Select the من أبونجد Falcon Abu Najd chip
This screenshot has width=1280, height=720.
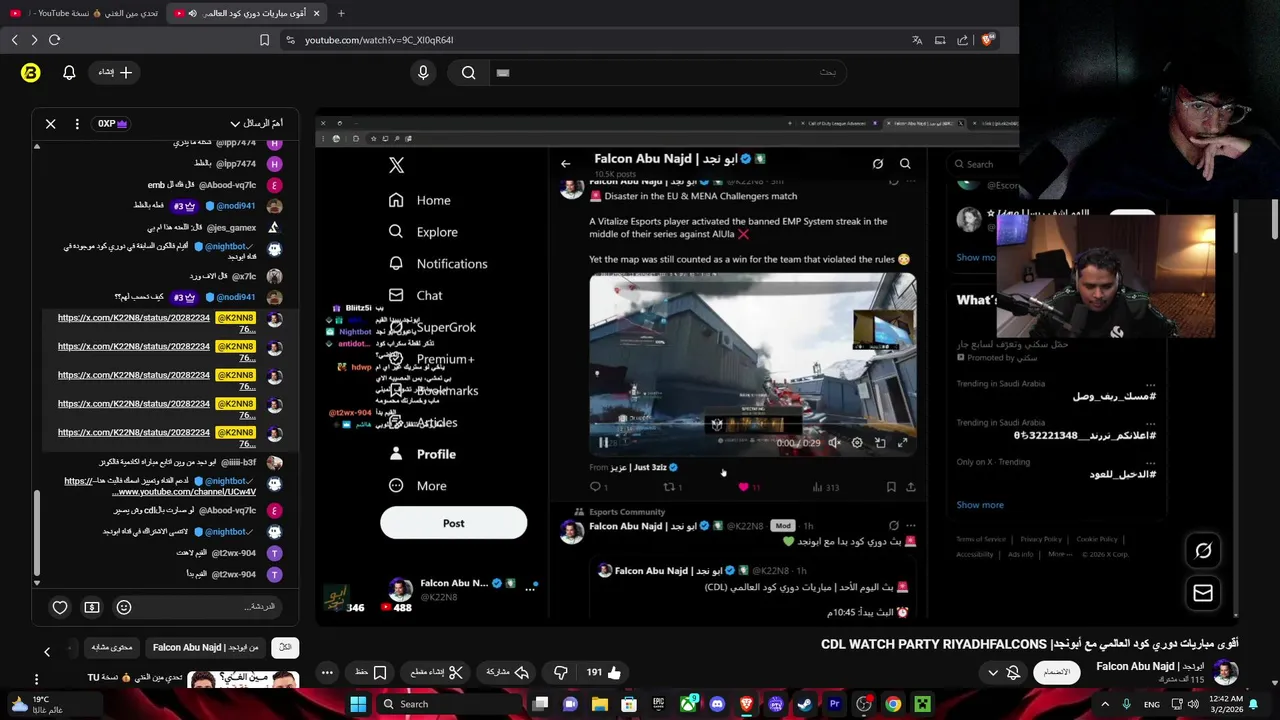point(205,648)
